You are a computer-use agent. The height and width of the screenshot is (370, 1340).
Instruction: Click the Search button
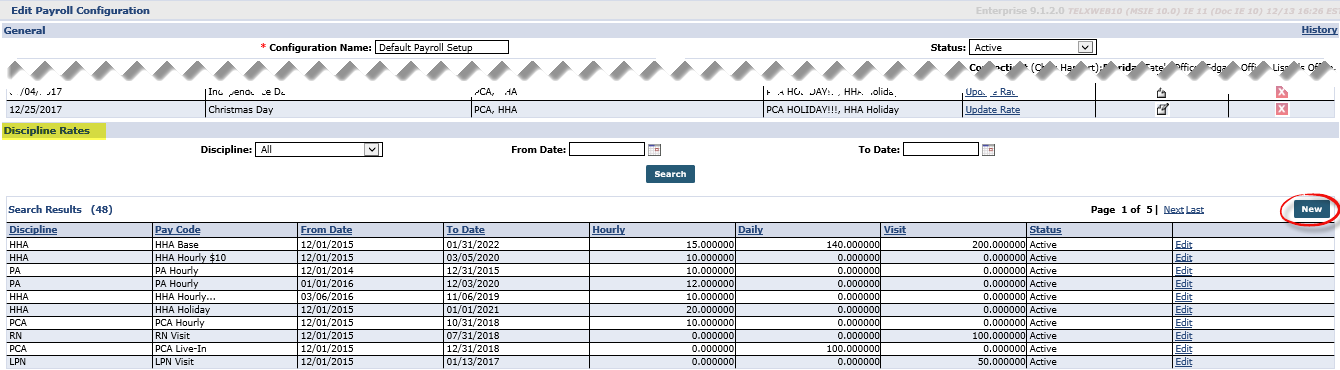tap(670, 174)
